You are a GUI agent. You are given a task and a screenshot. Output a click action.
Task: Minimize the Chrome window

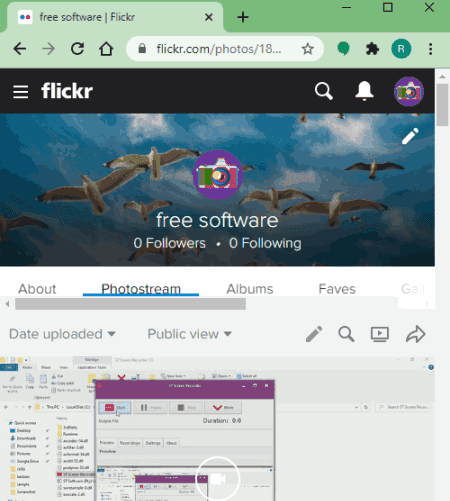[347, 7]
